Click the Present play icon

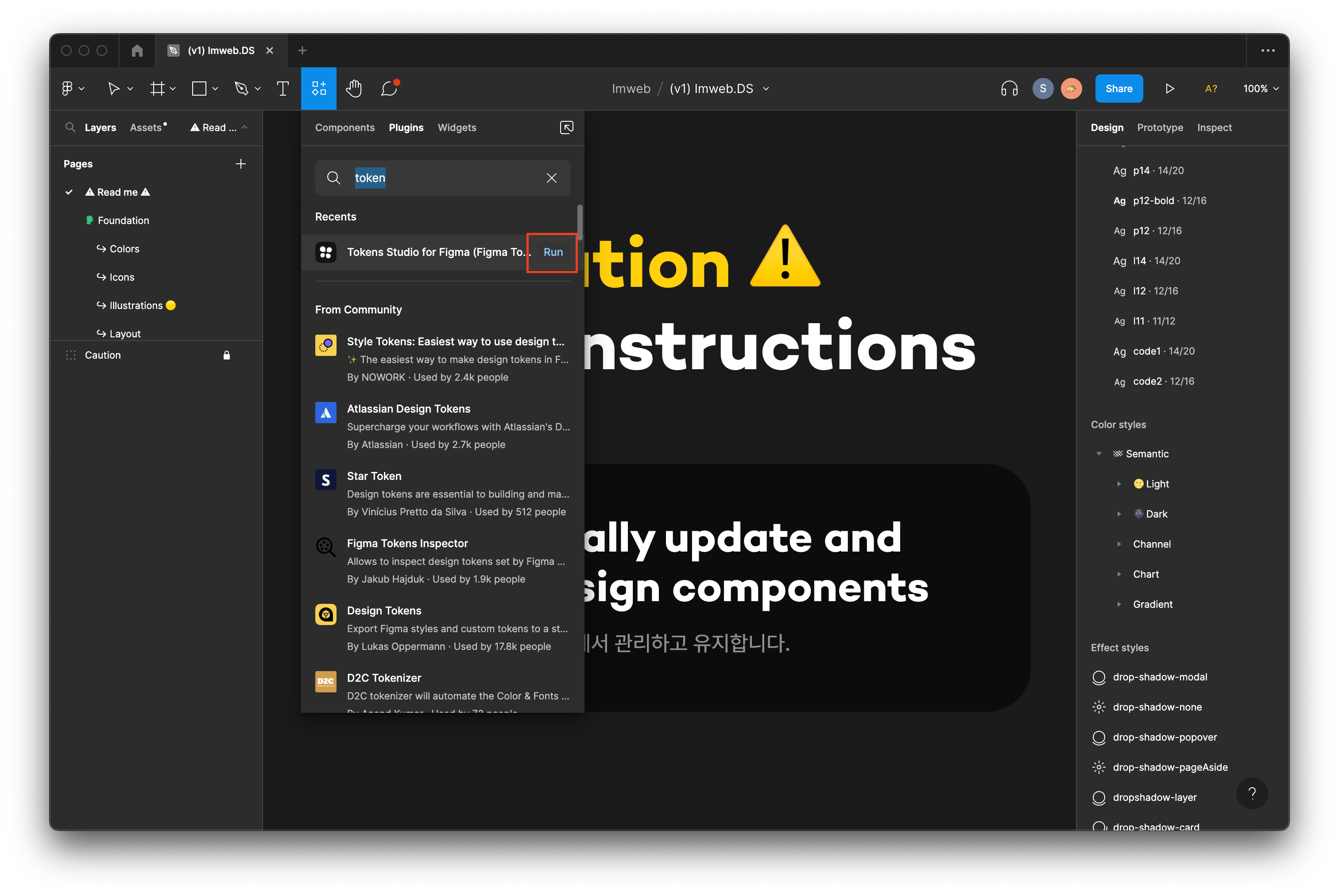tap(1169, 89)
